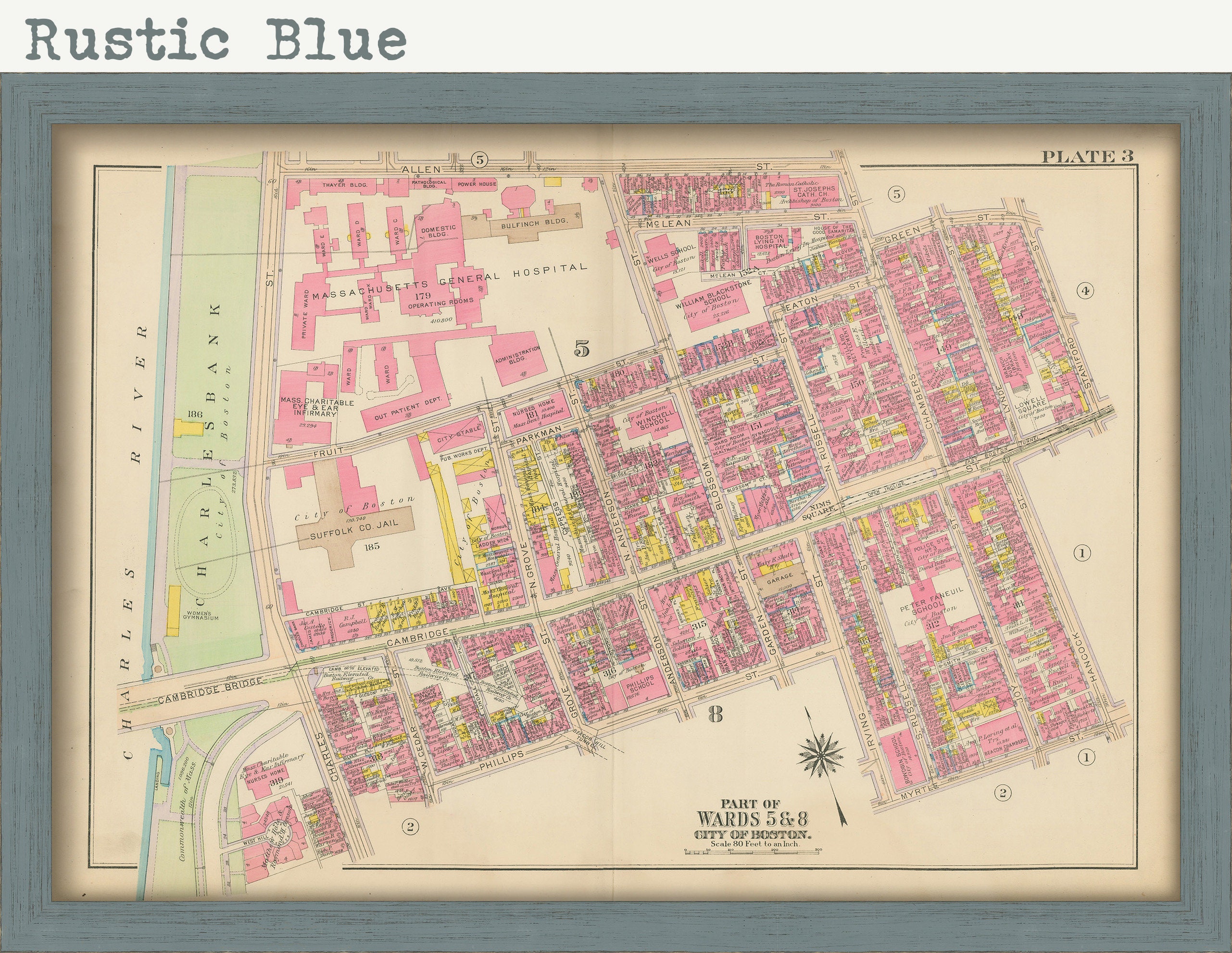Click the 'THAYER BLDG.' label
The image size is (1232, 953).
(345, 185)
